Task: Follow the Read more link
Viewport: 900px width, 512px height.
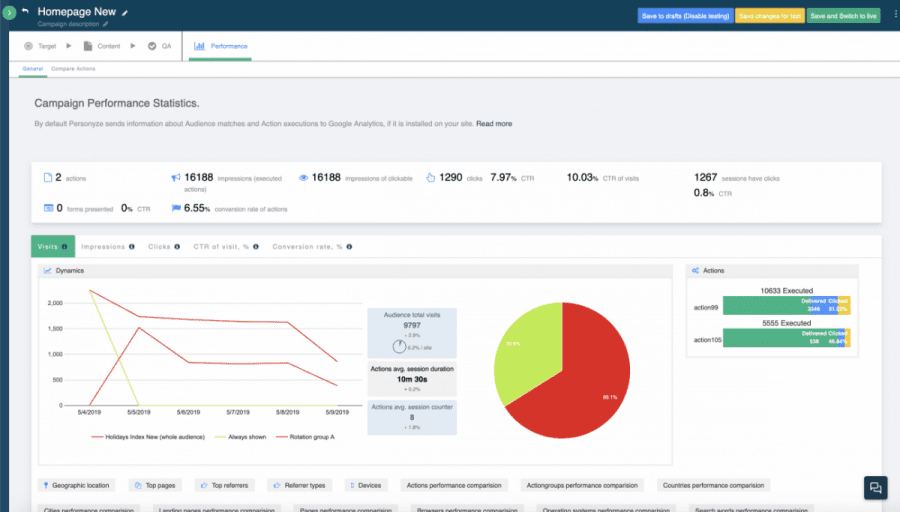Action: click(494, 124)
